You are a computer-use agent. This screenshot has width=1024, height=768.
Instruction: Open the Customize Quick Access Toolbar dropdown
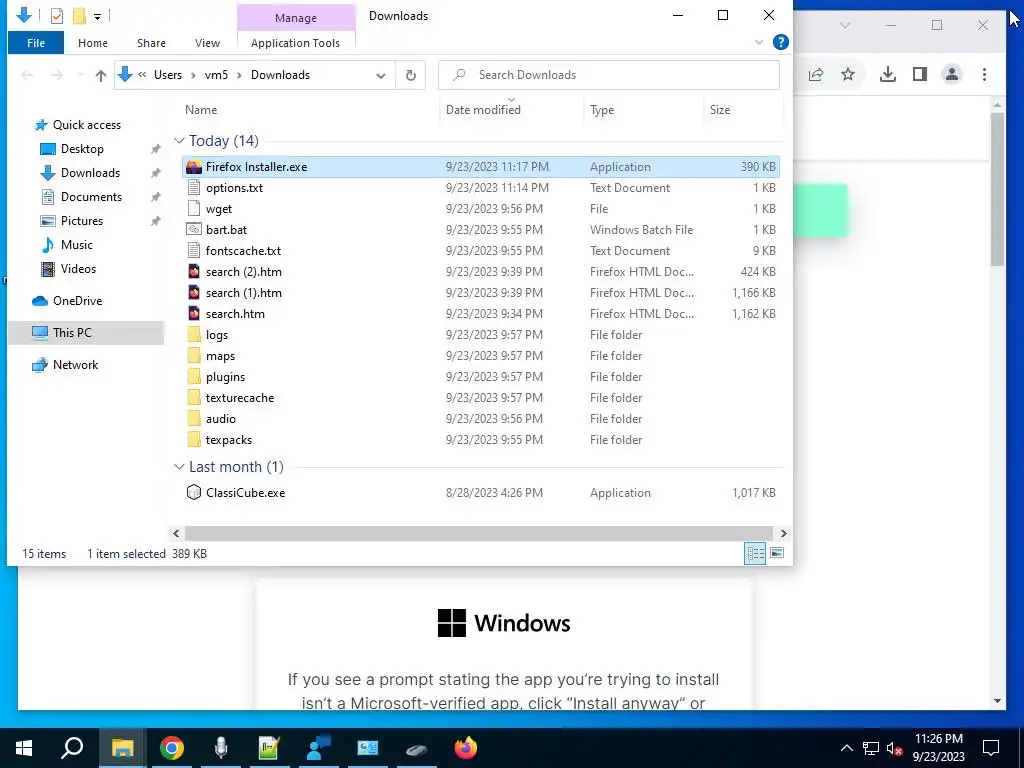point(97,16)
